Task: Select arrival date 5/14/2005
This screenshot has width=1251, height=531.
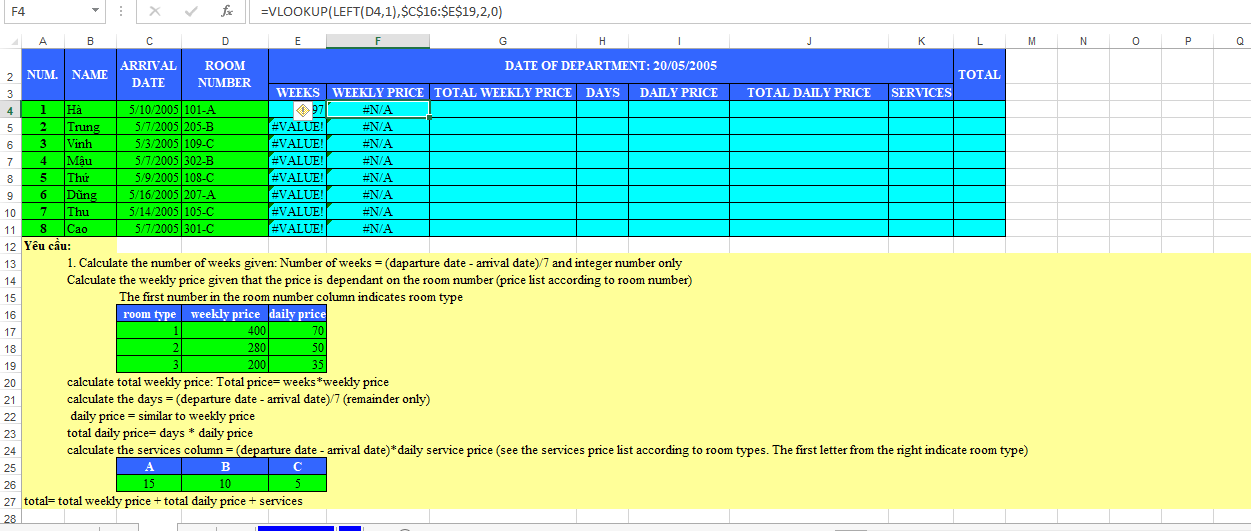Action: click(149, 212)
